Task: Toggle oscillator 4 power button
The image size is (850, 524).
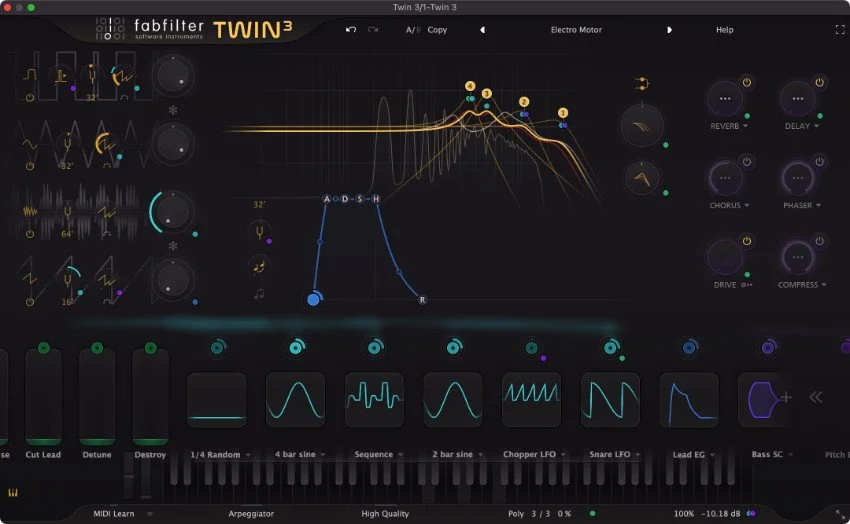Action: (x=30, y=302)
